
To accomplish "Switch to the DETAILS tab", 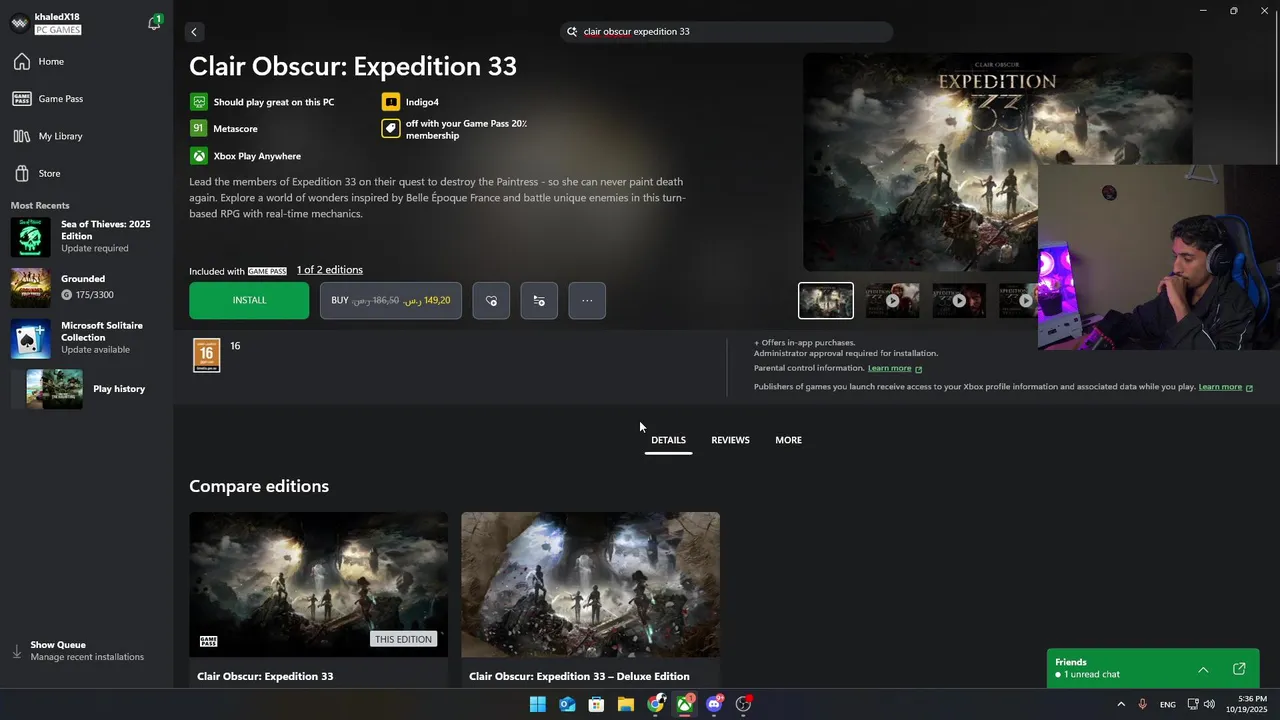I will [668, 440].
